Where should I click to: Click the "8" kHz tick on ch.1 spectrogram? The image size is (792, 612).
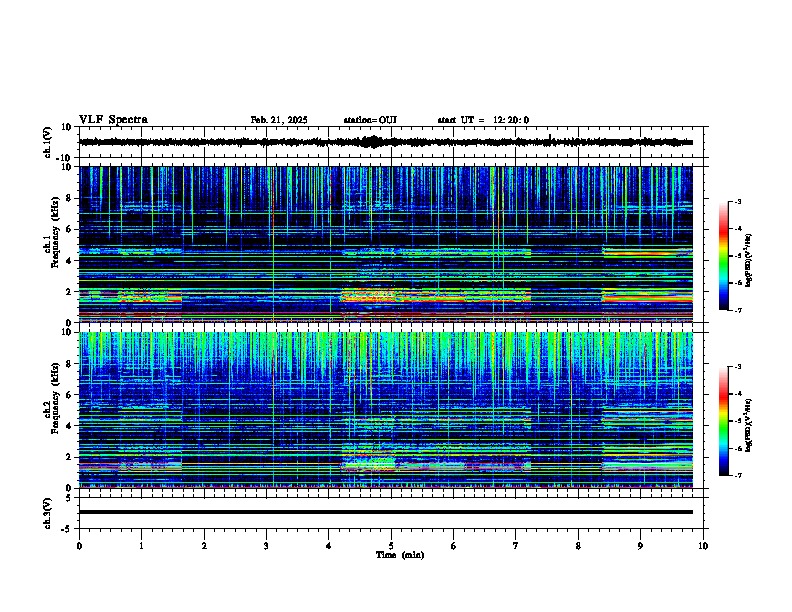(x=69, y=198)
